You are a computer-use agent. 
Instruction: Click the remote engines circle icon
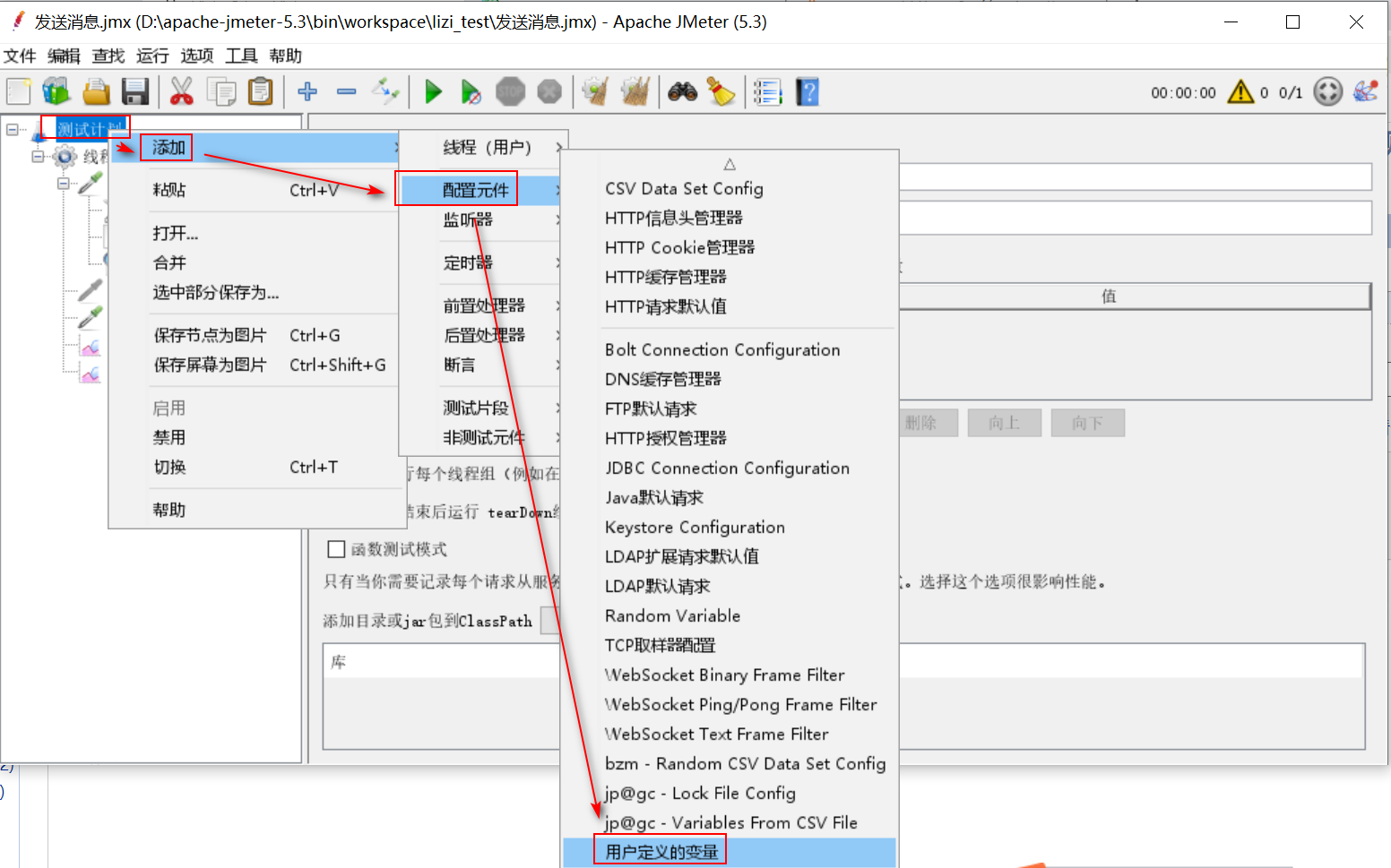[1327, 91]
